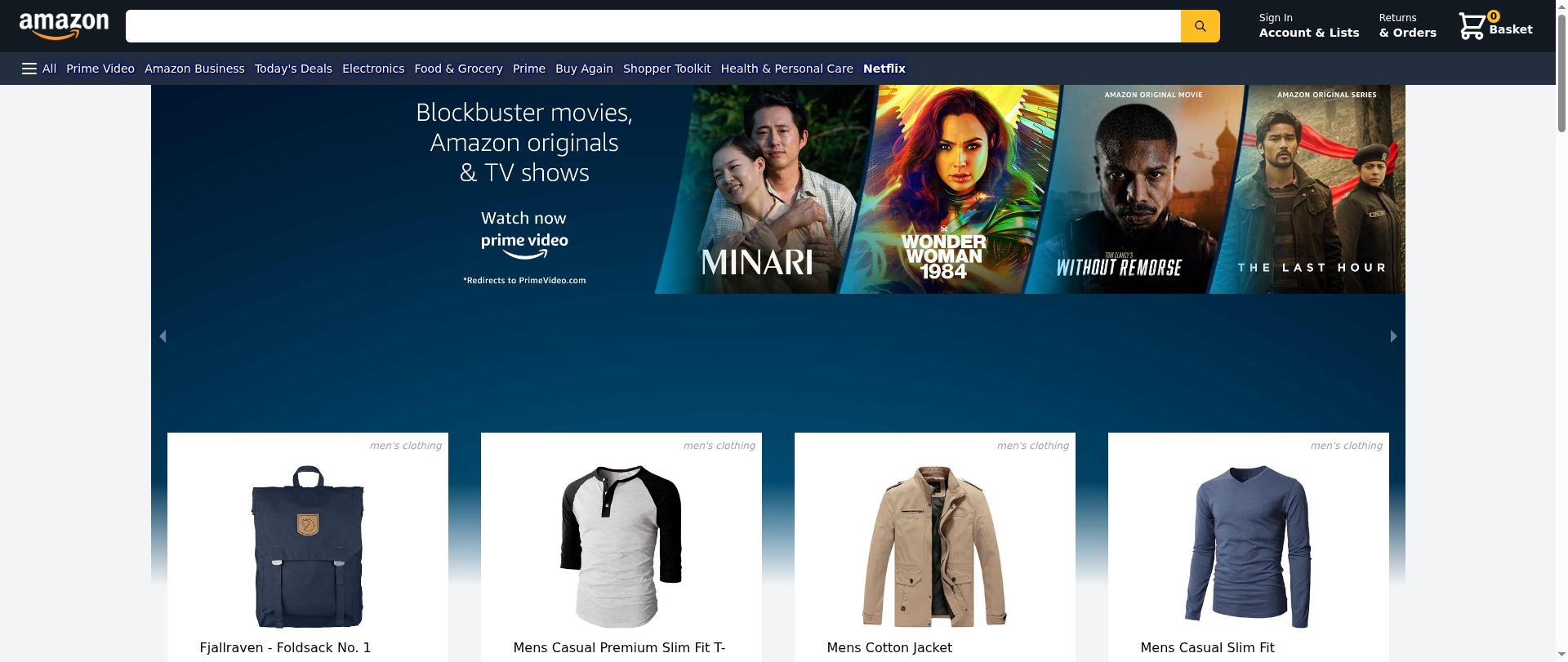1568x662 pixels.
Task: Focus the search input field
Action: point(653,26)
